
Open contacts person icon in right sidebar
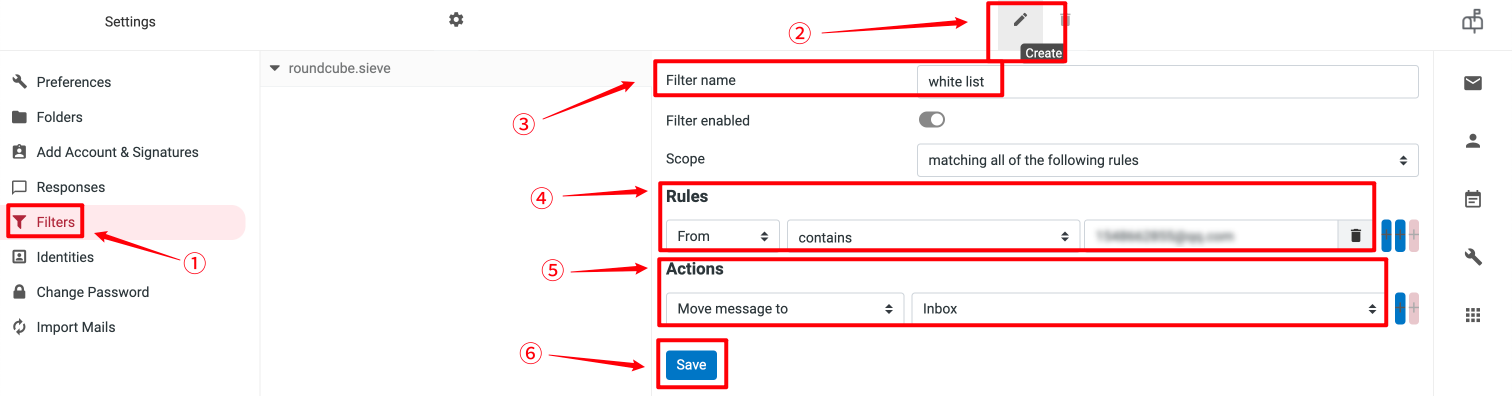click(x=1472, y=141)
